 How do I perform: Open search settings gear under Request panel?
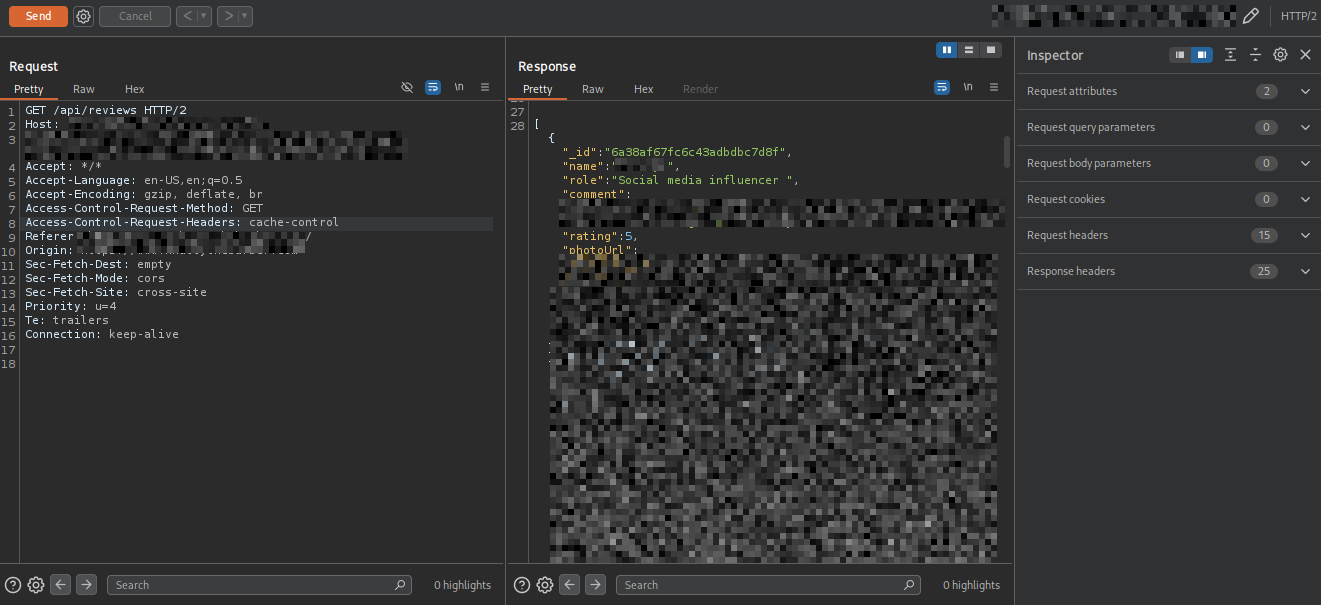36,585
